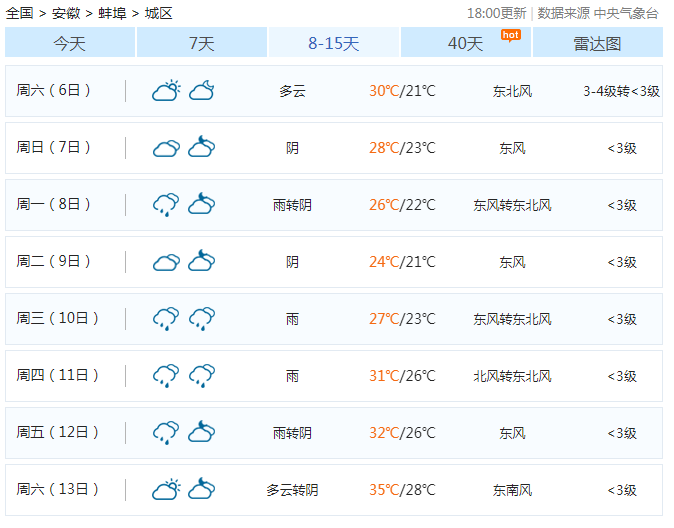Screen dimensions: 674x528
Task: Select the 8-15天 forecast tab
Action: pos(334,43)
